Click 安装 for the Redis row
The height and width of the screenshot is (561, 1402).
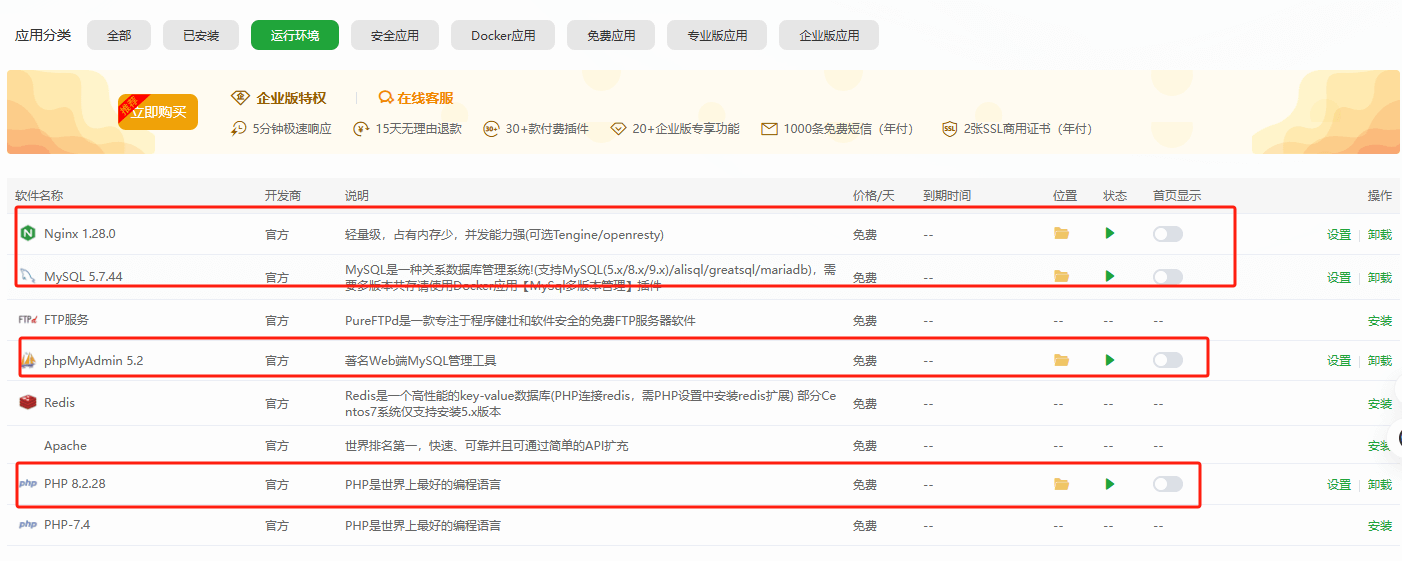1379,404
